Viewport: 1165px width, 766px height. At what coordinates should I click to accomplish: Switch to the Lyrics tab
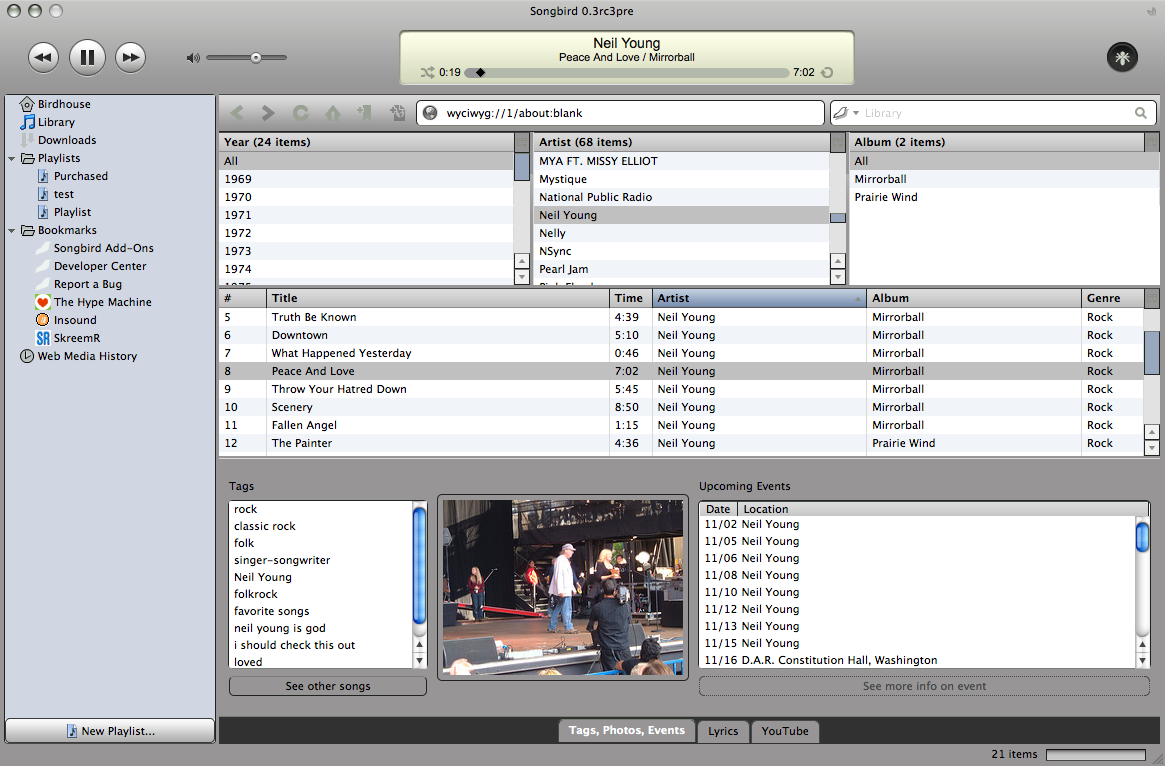723,731
